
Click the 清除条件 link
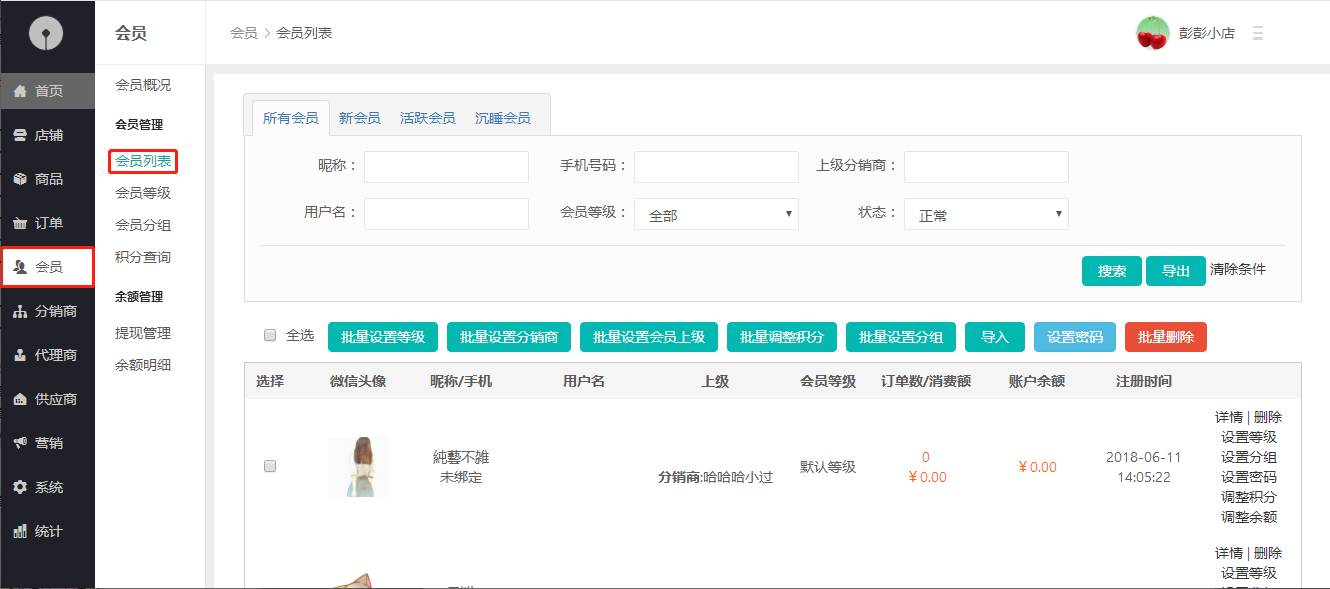coord(1237,270)
